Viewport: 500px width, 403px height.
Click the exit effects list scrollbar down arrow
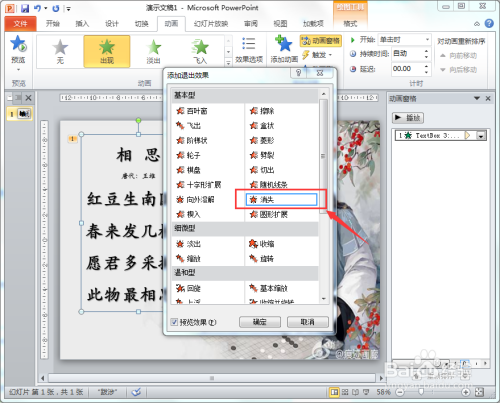tap(323, 299)
